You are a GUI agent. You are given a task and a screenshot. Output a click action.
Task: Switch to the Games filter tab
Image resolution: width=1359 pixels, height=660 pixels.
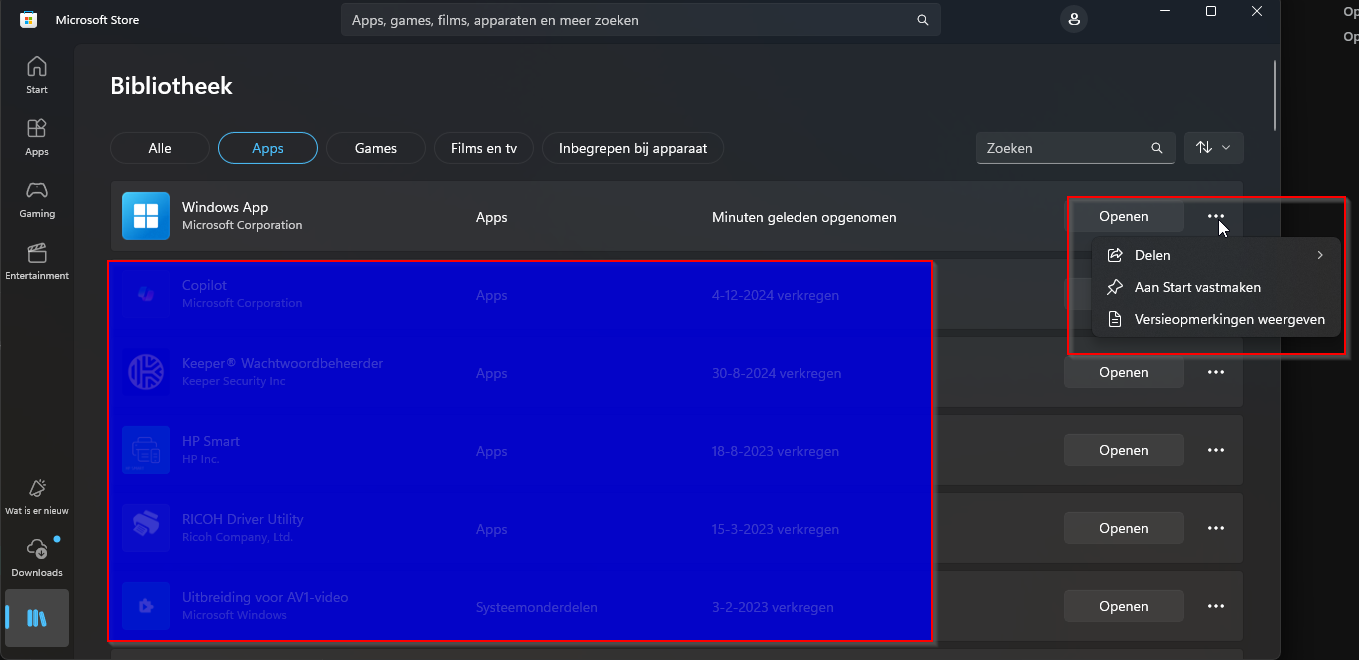click(x=376, y=148)
